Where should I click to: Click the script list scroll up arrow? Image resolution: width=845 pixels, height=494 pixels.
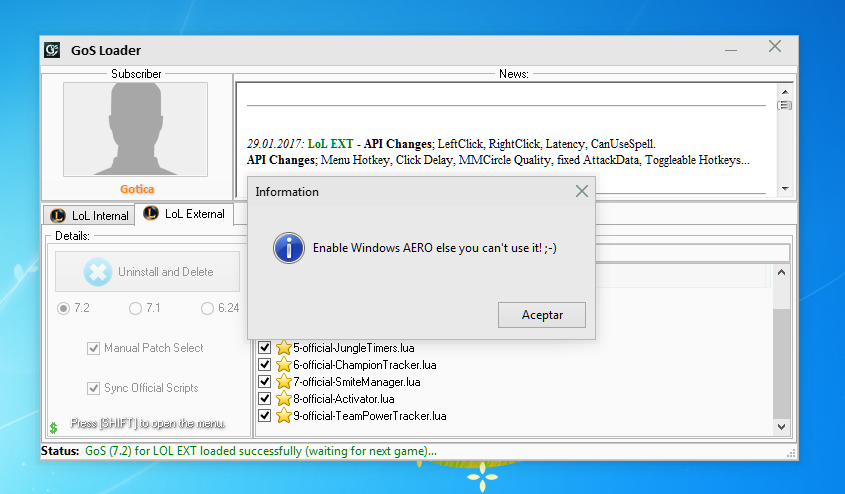[x=781, y=272]
